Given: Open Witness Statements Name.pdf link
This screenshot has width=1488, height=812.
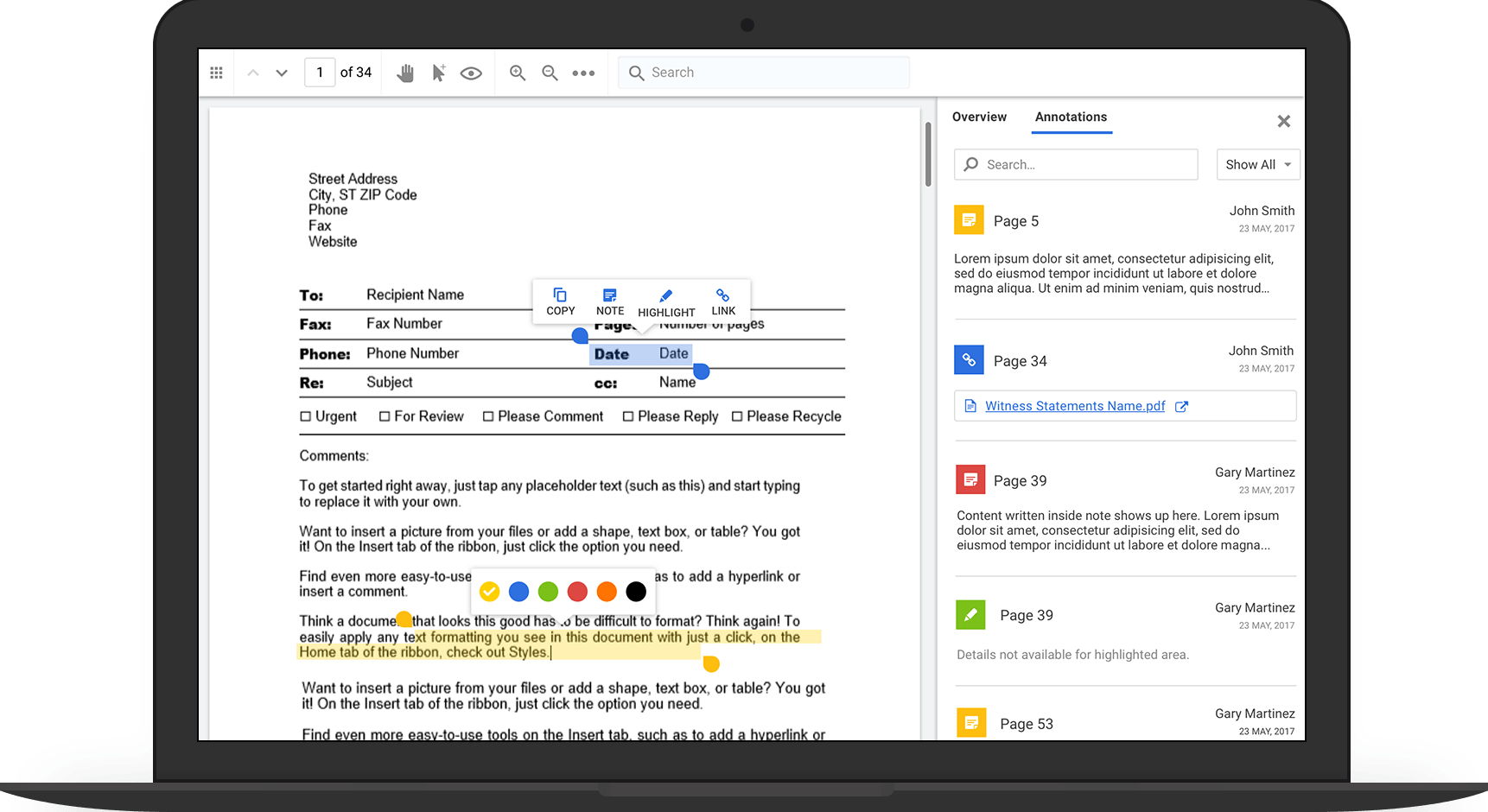Looking at the screenshot, I should point(1075,406).
